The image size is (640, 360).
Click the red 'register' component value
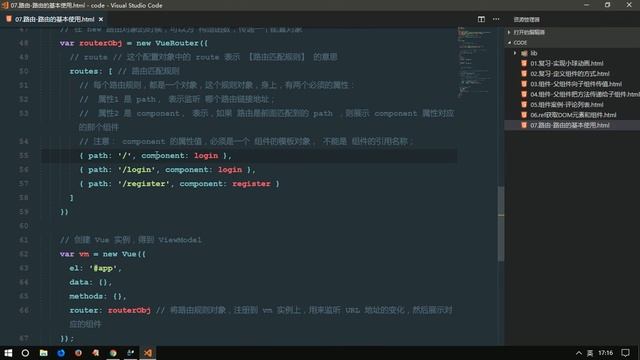[251, 184]
